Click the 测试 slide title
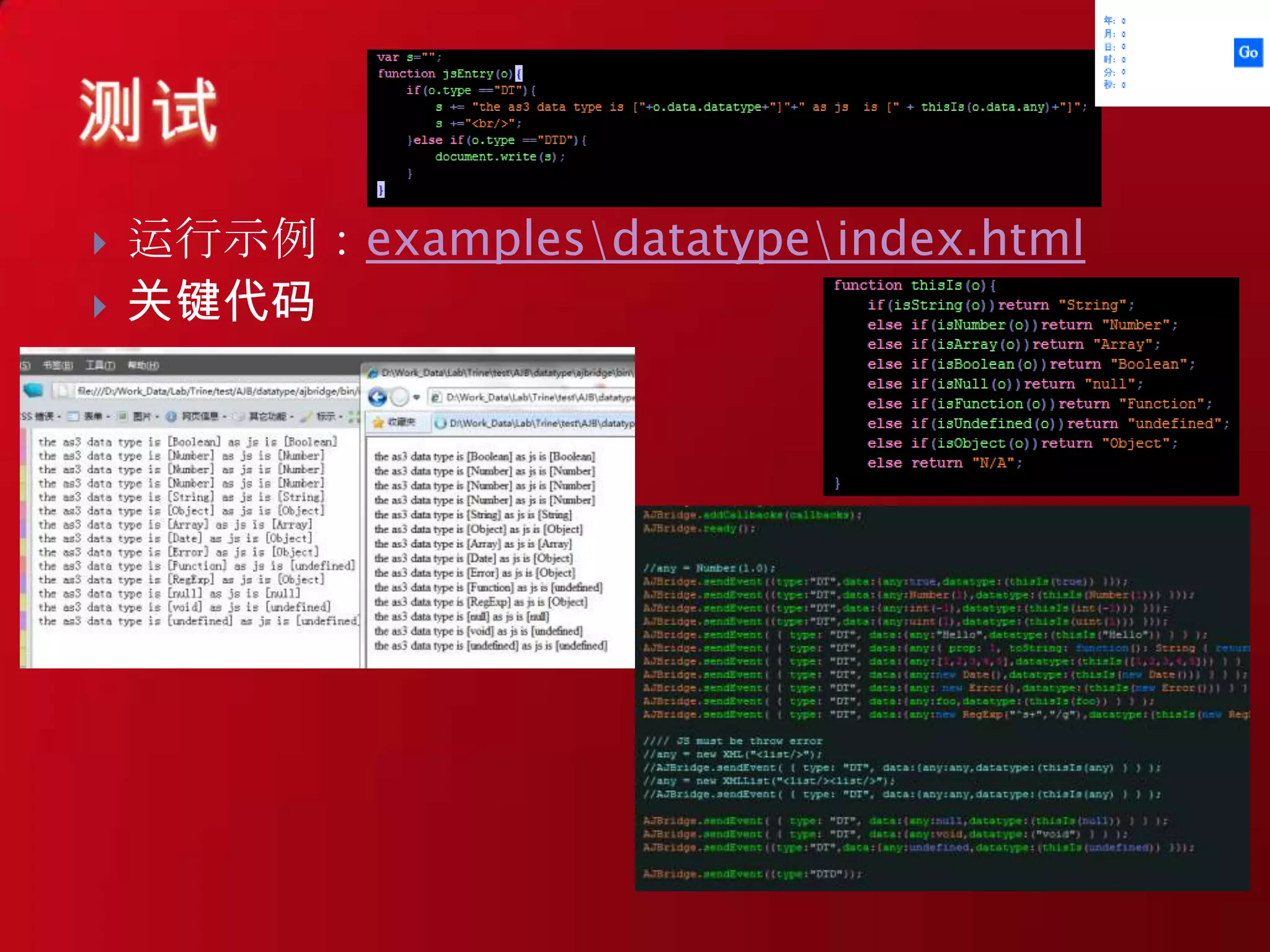 coord(149,110)
